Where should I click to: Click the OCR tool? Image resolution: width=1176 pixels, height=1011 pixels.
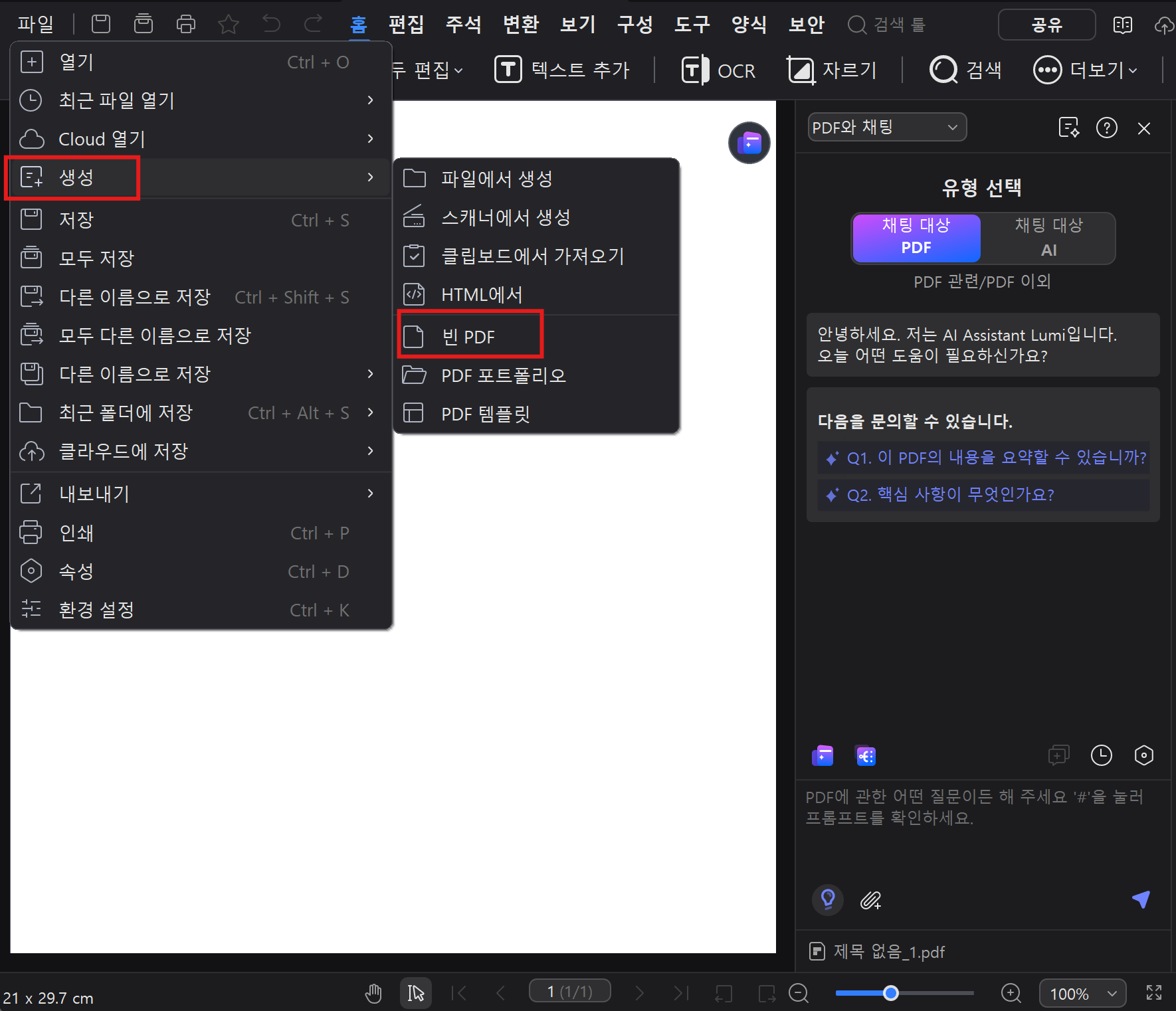pyautogui.click(x=718, y=70)
